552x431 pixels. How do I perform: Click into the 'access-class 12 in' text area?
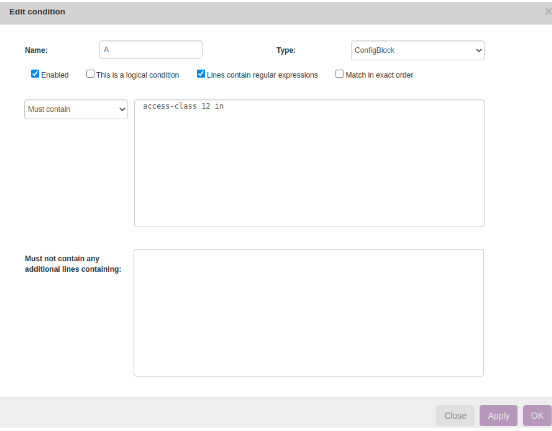pos(309,163)
